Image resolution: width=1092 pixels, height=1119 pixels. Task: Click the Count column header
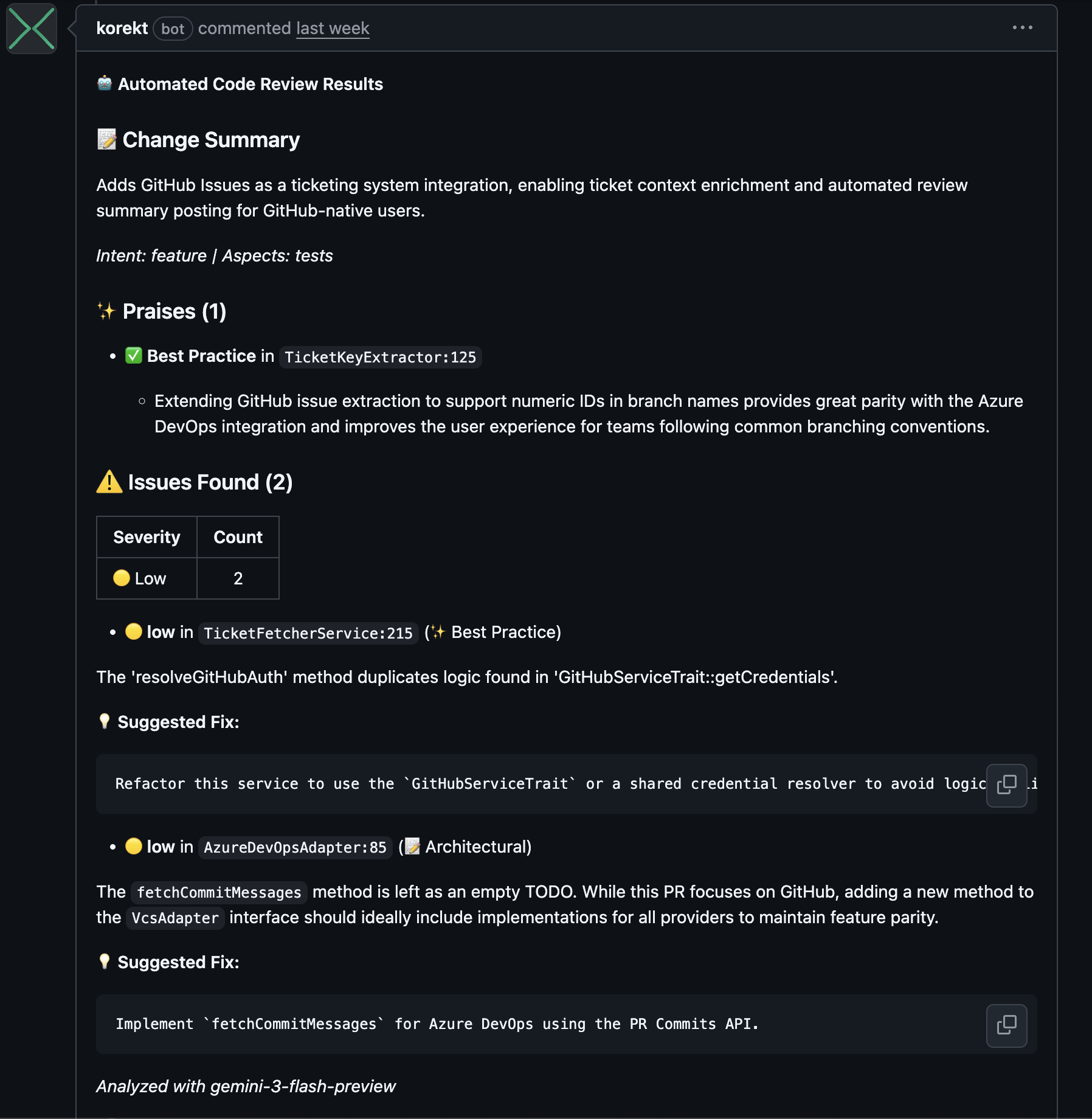(238, 536)
